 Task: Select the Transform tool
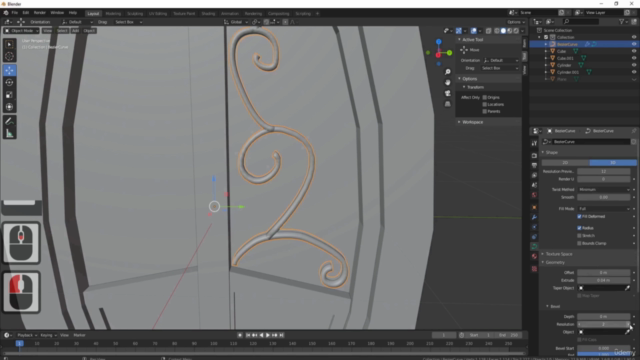click(x=9, y=107)
